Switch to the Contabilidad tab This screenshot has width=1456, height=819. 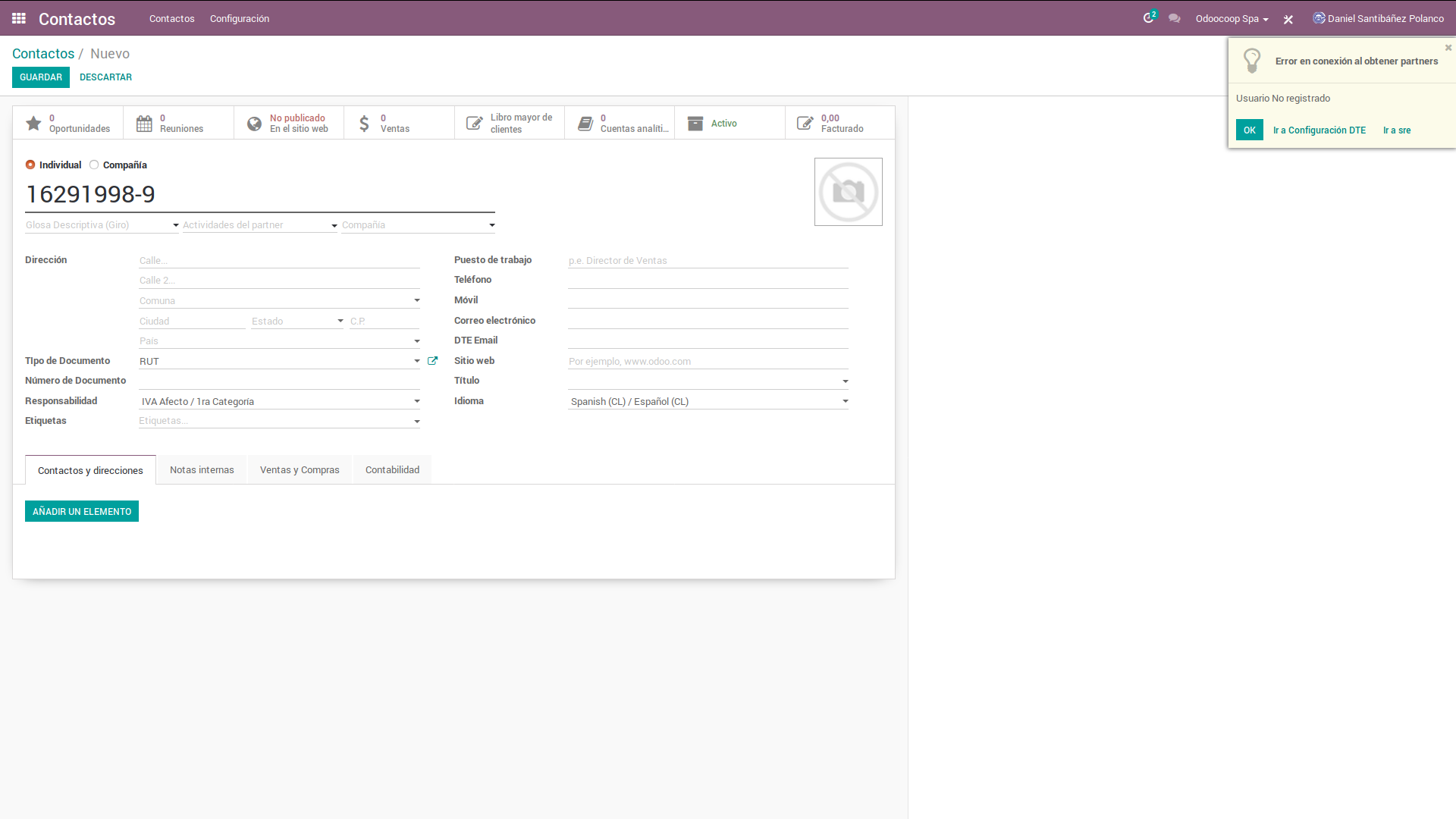click(392, 470)
